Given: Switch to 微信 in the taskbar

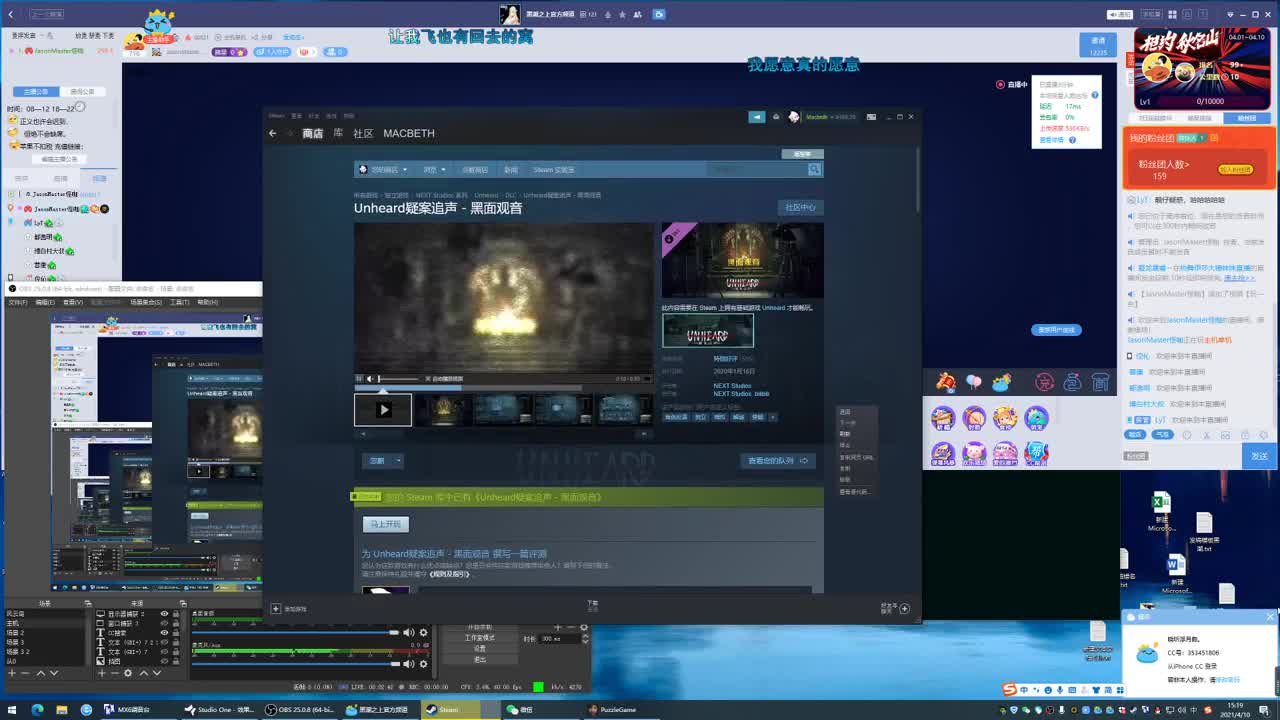Looking at the screenshot, I should click(541, 710).
